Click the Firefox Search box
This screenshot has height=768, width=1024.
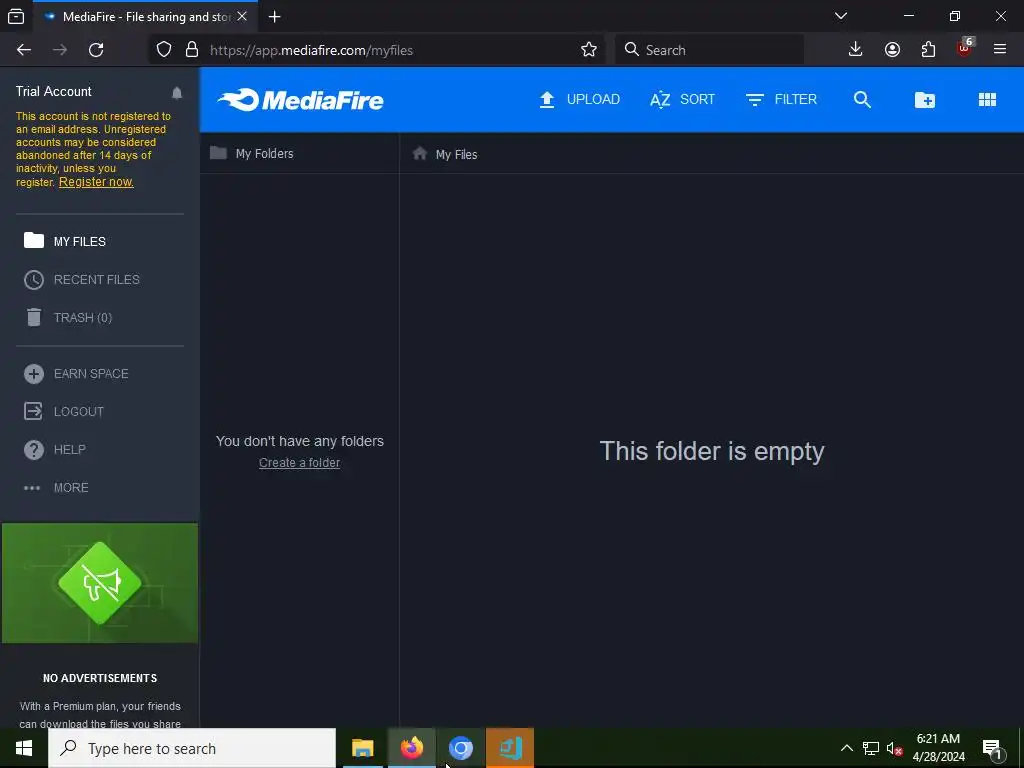[x=709, y=50]
